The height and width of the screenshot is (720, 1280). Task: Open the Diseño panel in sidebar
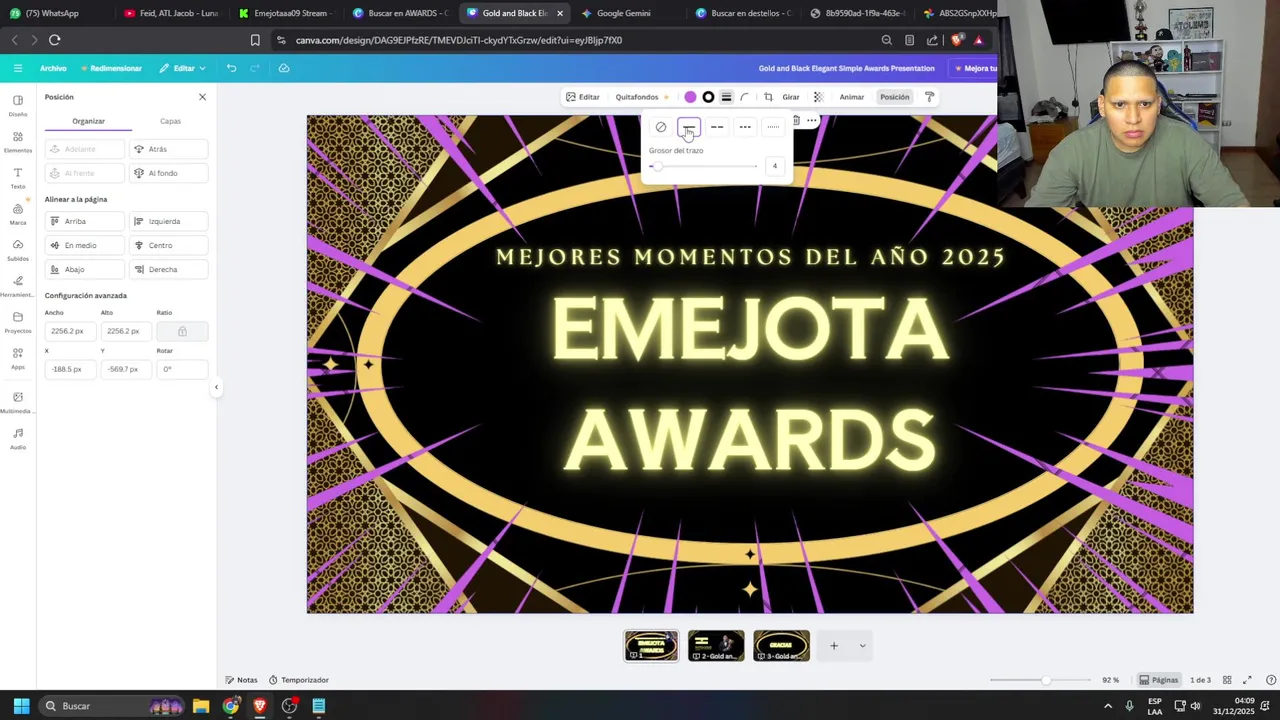pos(18,105)
